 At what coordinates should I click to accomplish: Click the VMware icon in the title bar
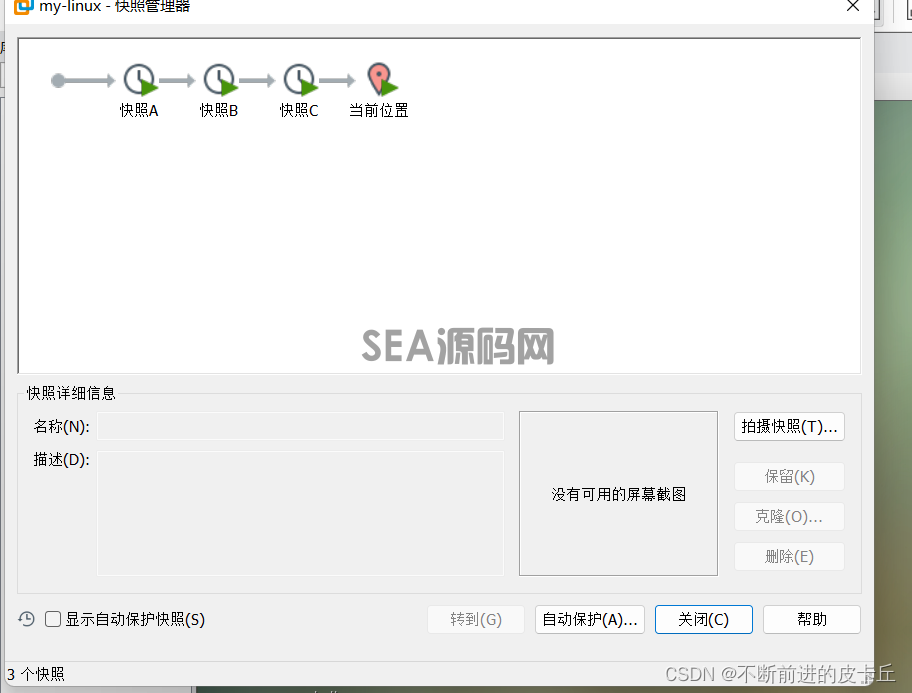tap(23, 6)
